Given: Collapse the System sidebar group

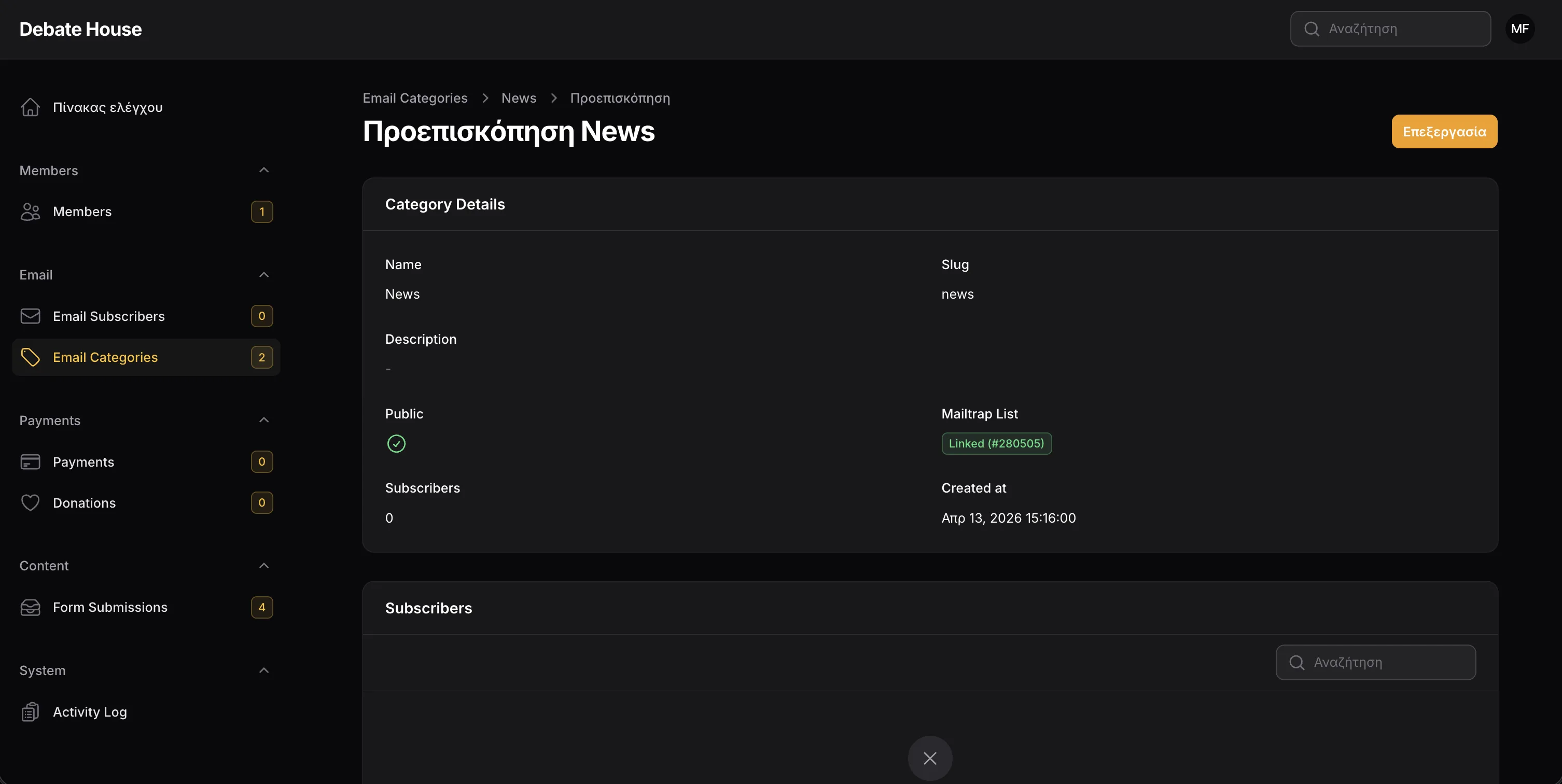Looking at the screenshot, I should click(264, 670).
